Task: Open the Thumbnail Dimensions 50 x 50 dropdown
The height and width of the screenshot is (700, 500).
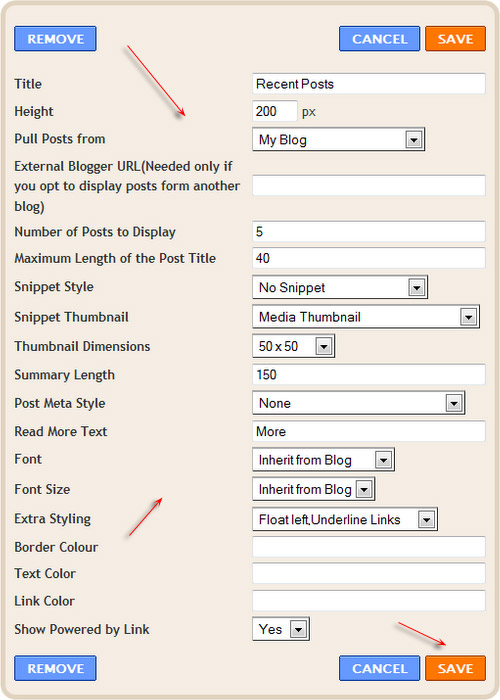Action: pyautogui.click(x=293, y=346)
